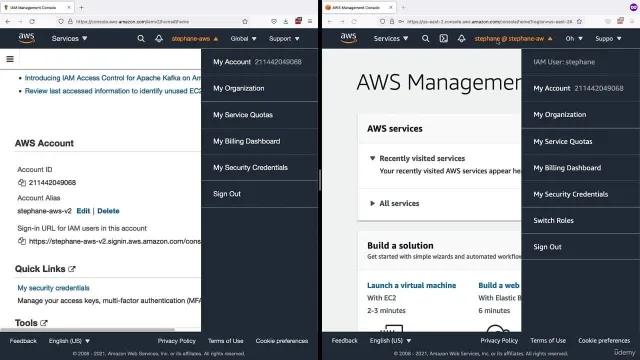640x360 pixels.
Task: Open CloudShell icon in right console
Action: [444, 38]
